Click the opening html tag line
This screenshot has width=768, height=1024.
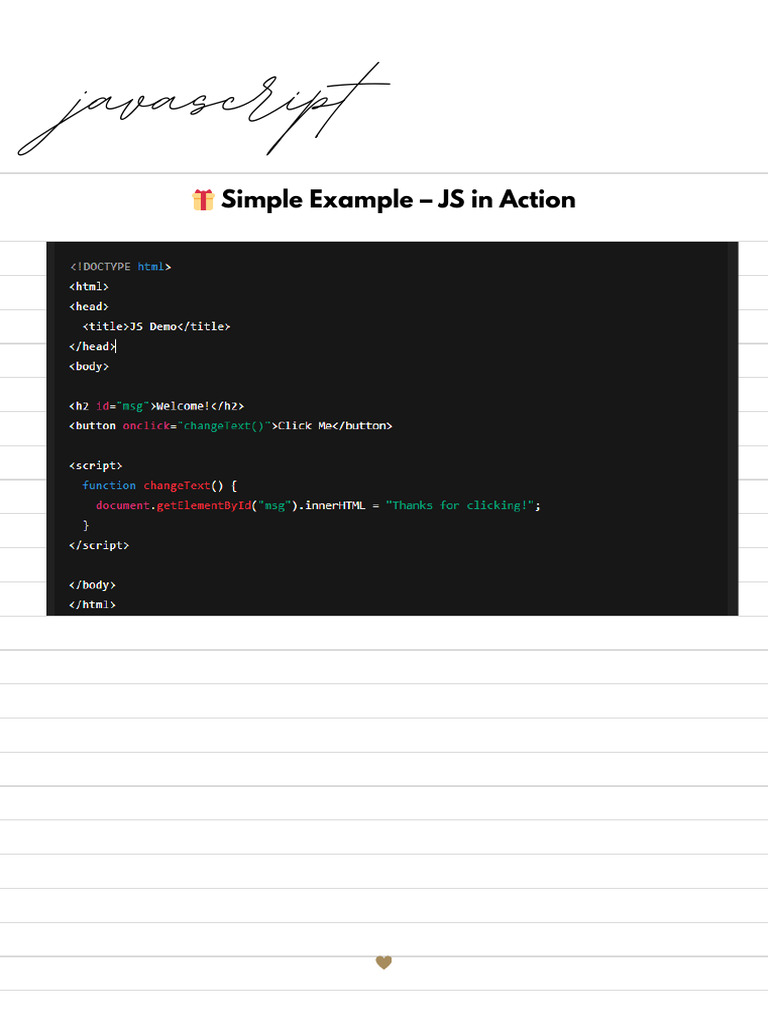tap(89, 287)
